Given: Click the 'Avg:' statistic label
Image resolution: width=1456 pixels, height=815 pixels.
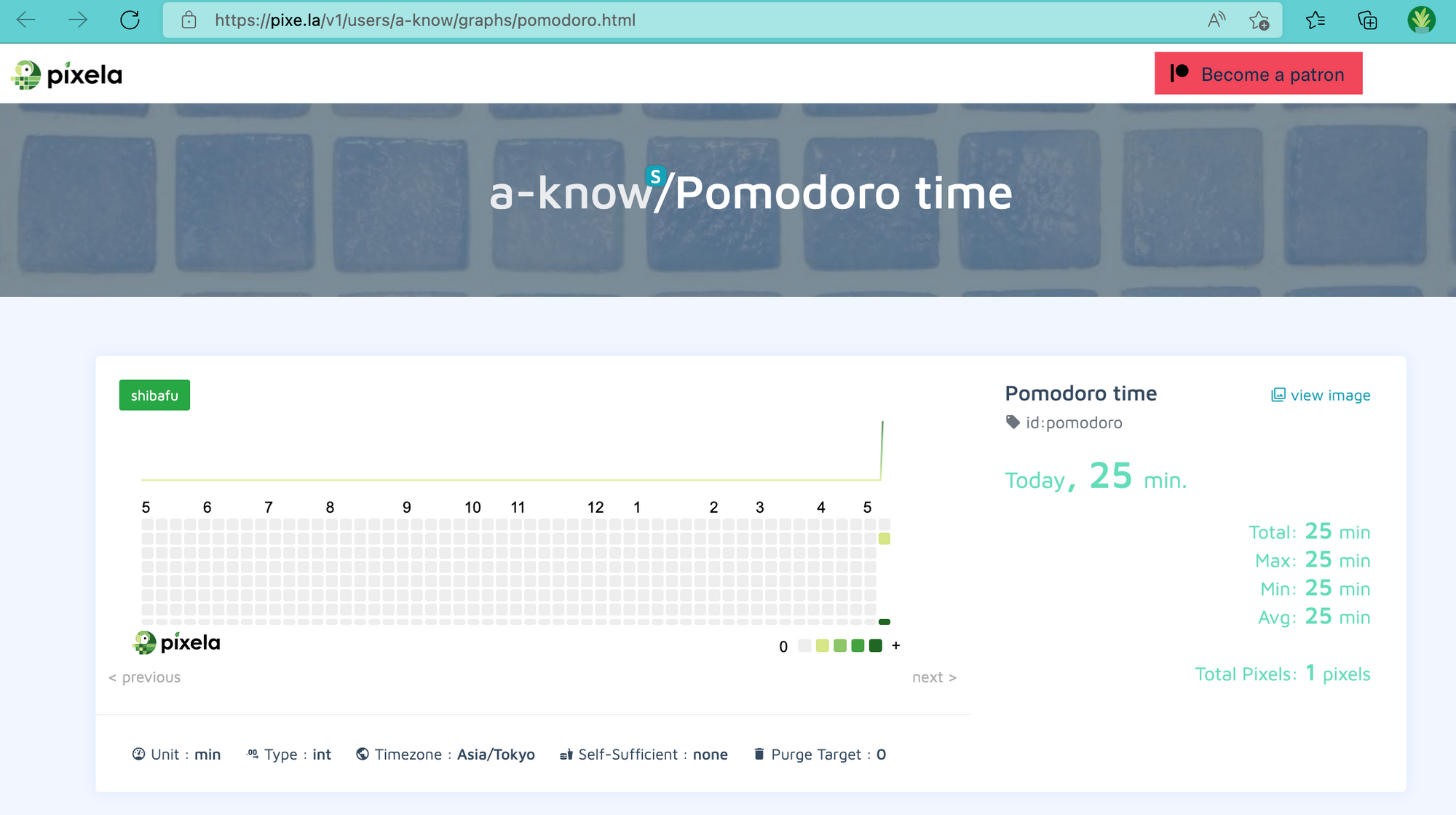Looking at the screenshot, I should point(1277,618).
